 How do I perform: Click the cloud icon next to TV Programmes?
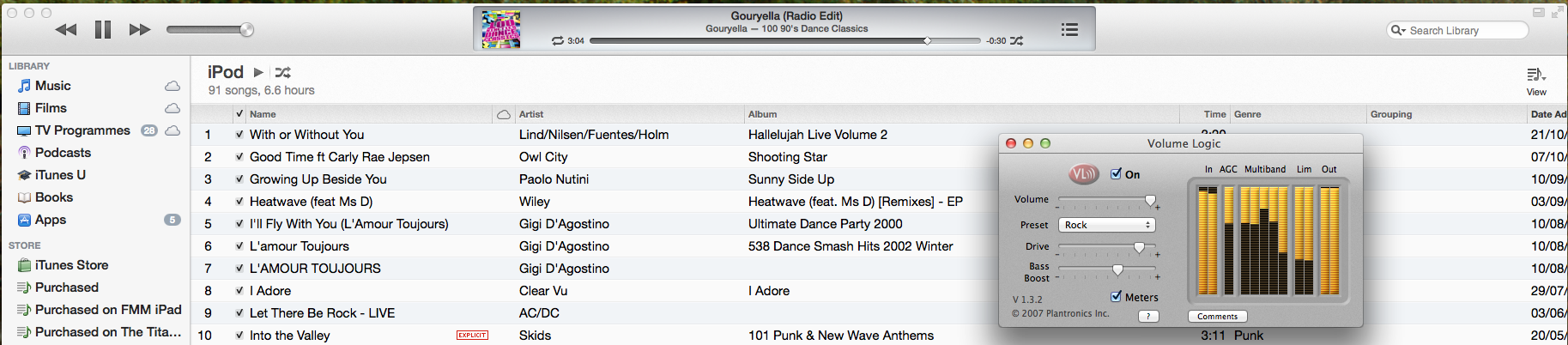(173, 130)
